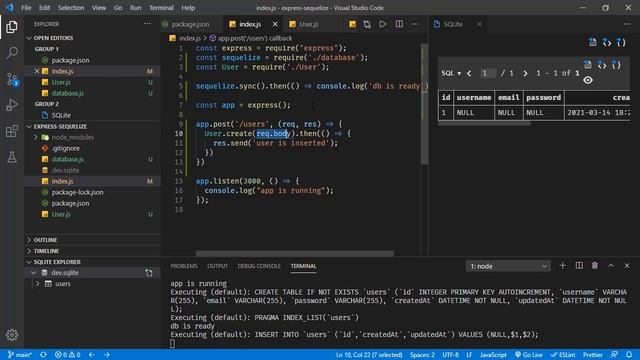This screenshot has width=640, height=360.
Task: Open notifications bell
Action: pyautogui.click(x=629, y=355)
